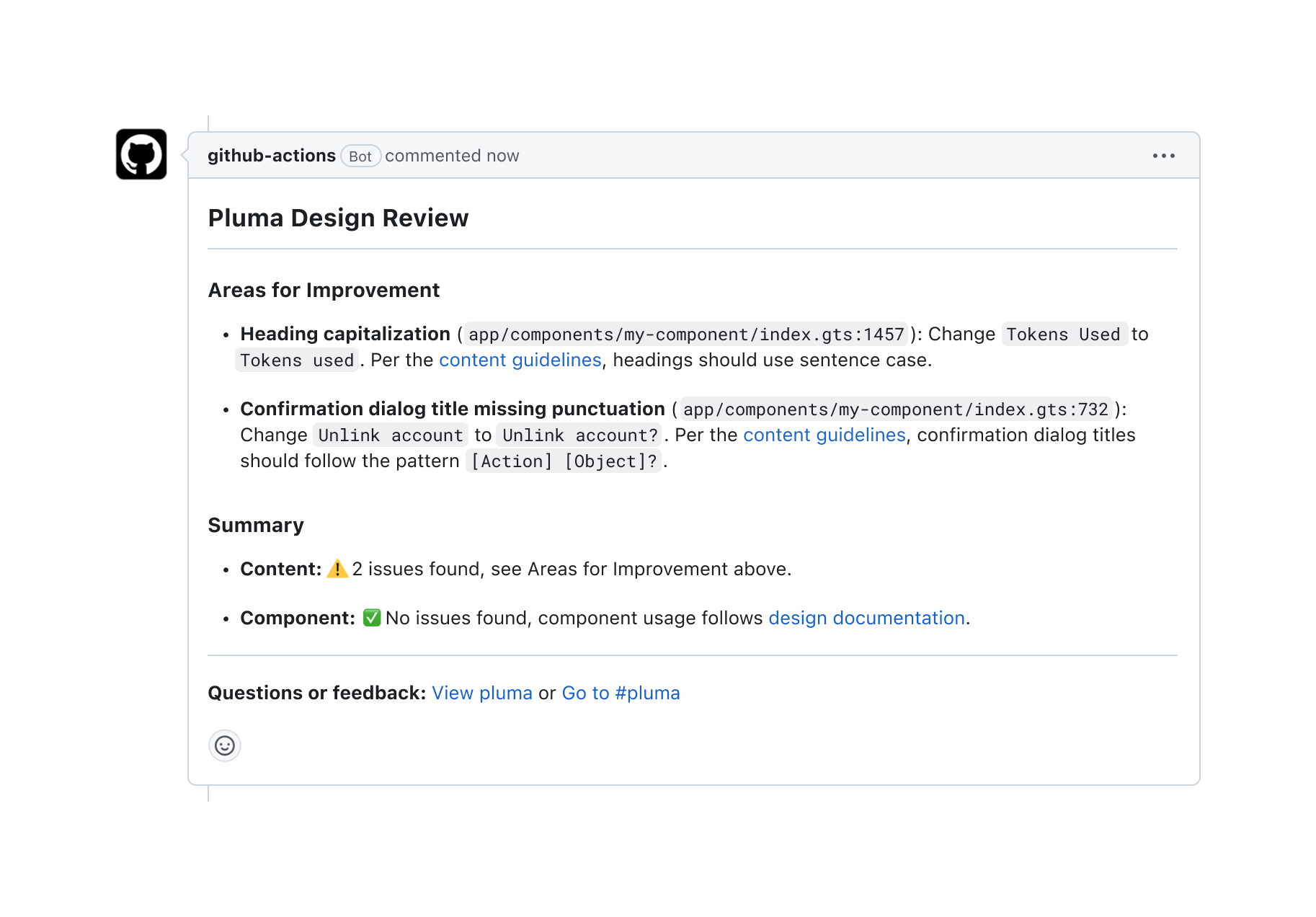The image size is (1316, 917).
Task: Open content guidelines link in confirmation dialog item
Action: click(824, 435)
